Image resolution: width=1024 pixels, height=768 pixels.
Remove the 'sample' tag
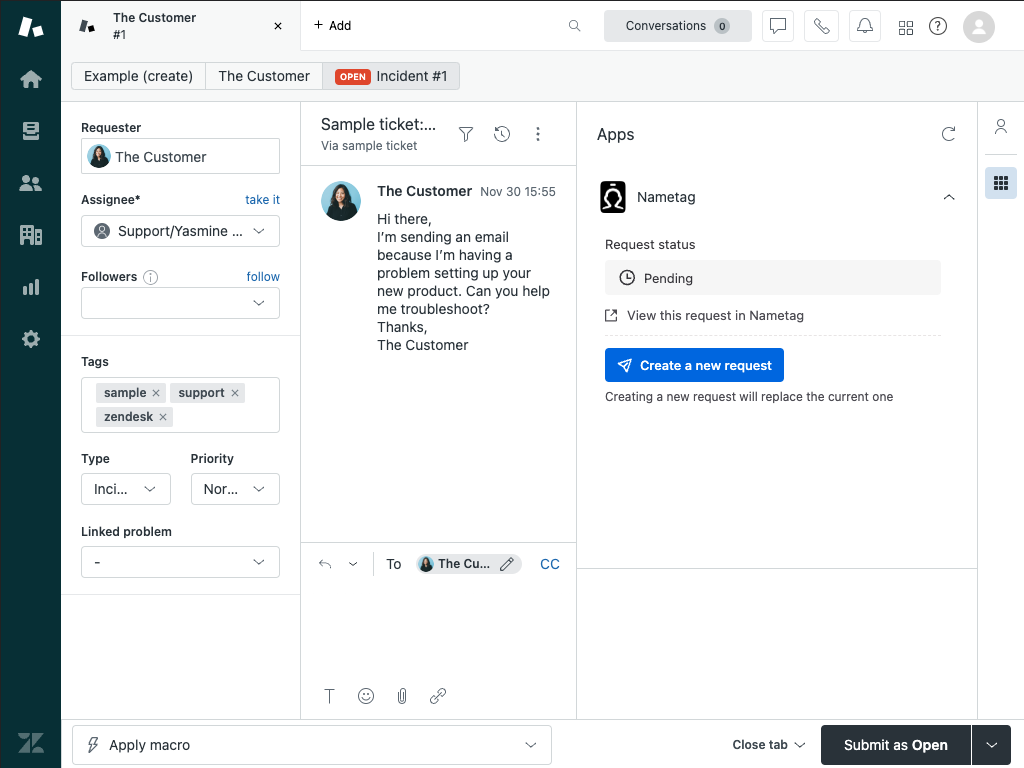tap(156, 393)
